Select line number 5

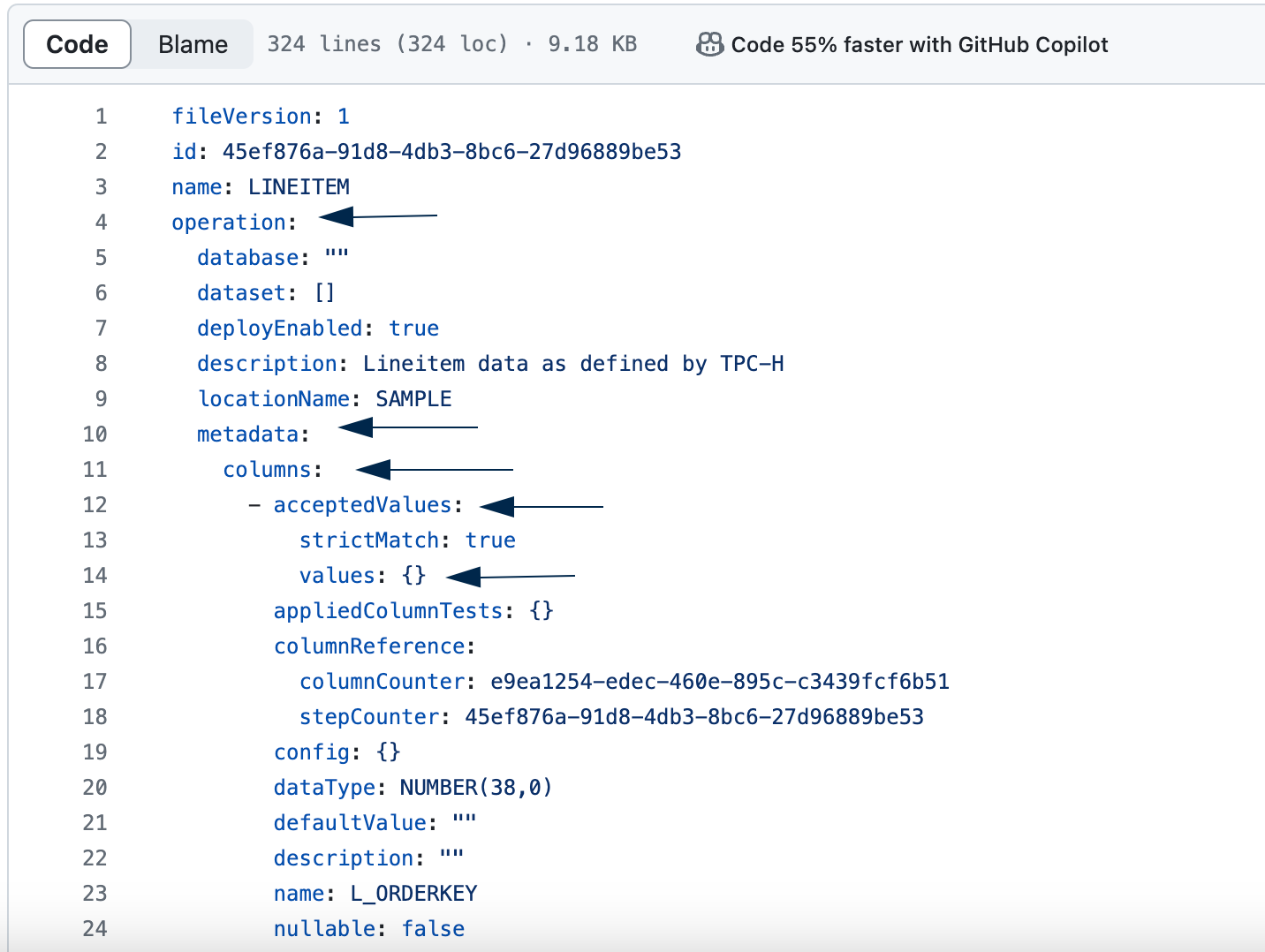pos(101,258)
